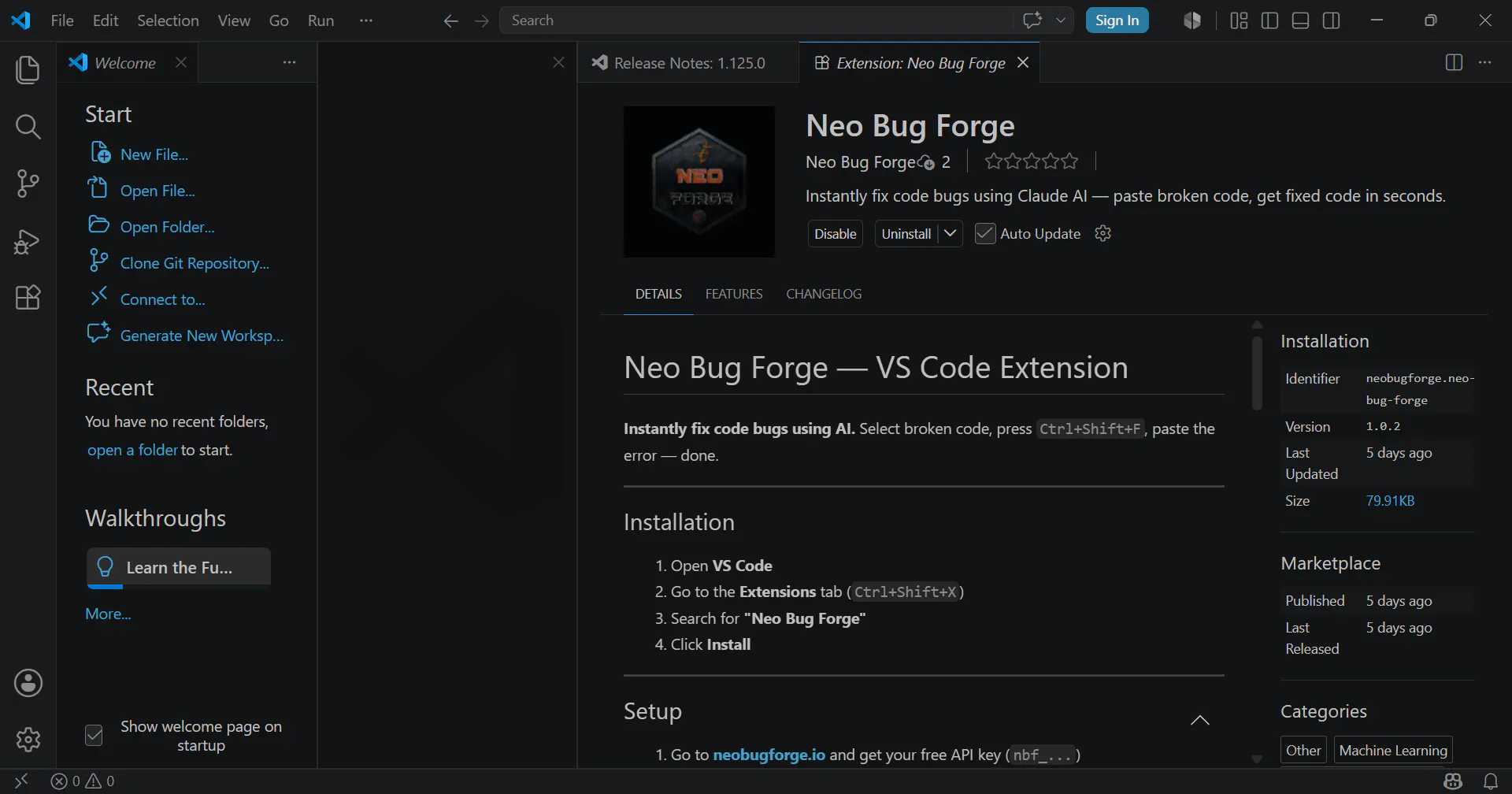The image size is (1512, 794).
Task: Click Clone Git Repository...
Action: [195, 263]
